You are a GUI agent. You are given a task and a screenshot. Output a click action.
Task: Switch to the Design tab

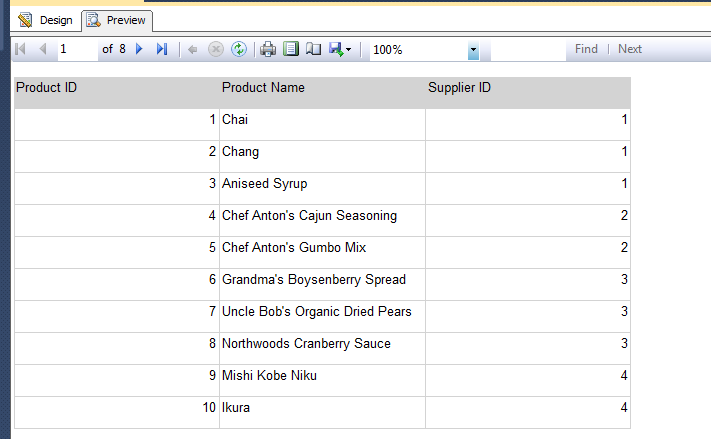click(x=46, y=20)
